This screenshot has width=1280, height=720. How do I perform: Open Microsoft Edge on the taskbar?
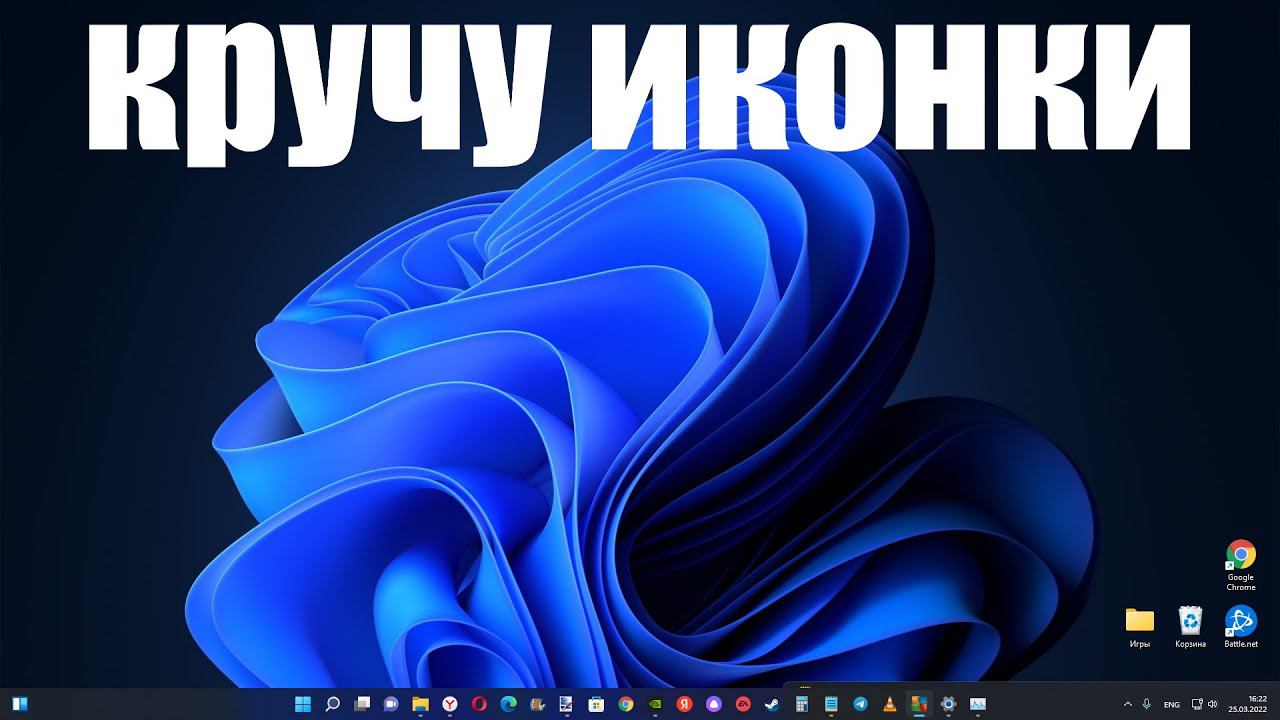click(508, 704)
